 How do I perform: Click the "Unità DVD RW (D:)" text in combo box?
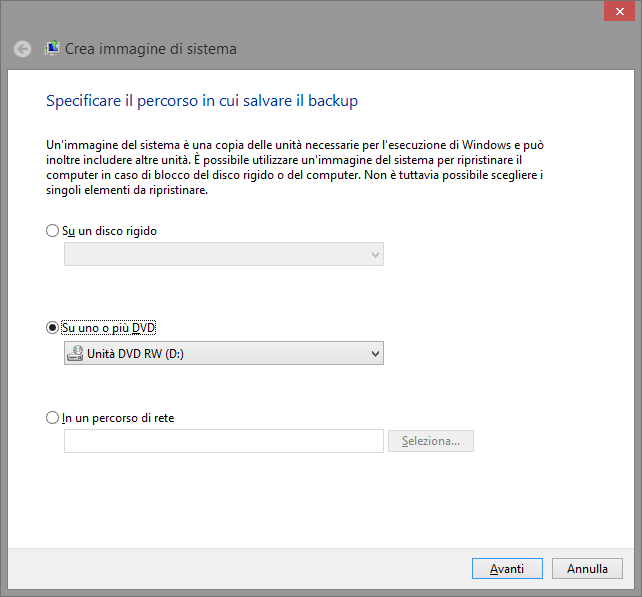click(x=137, y=353)
